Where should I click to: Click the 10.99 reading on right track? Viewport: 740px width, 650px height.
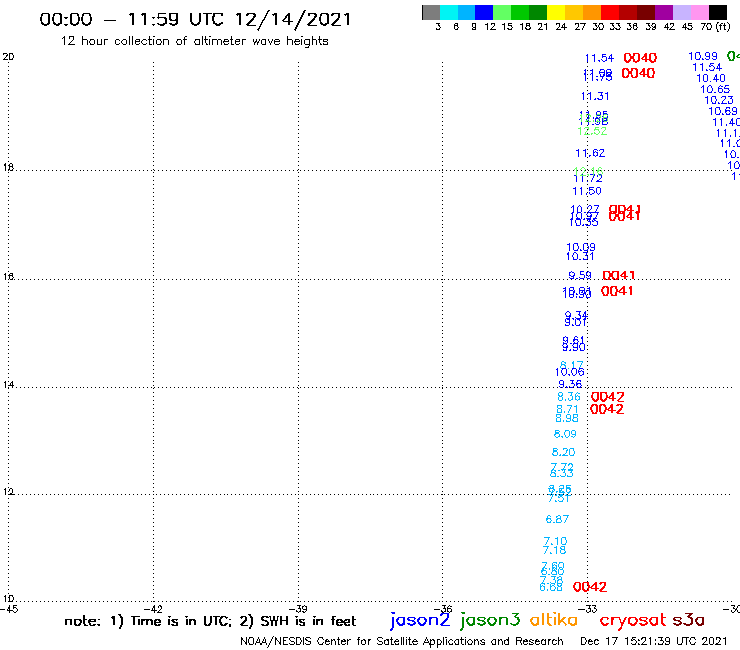click(x=703, y=56)
